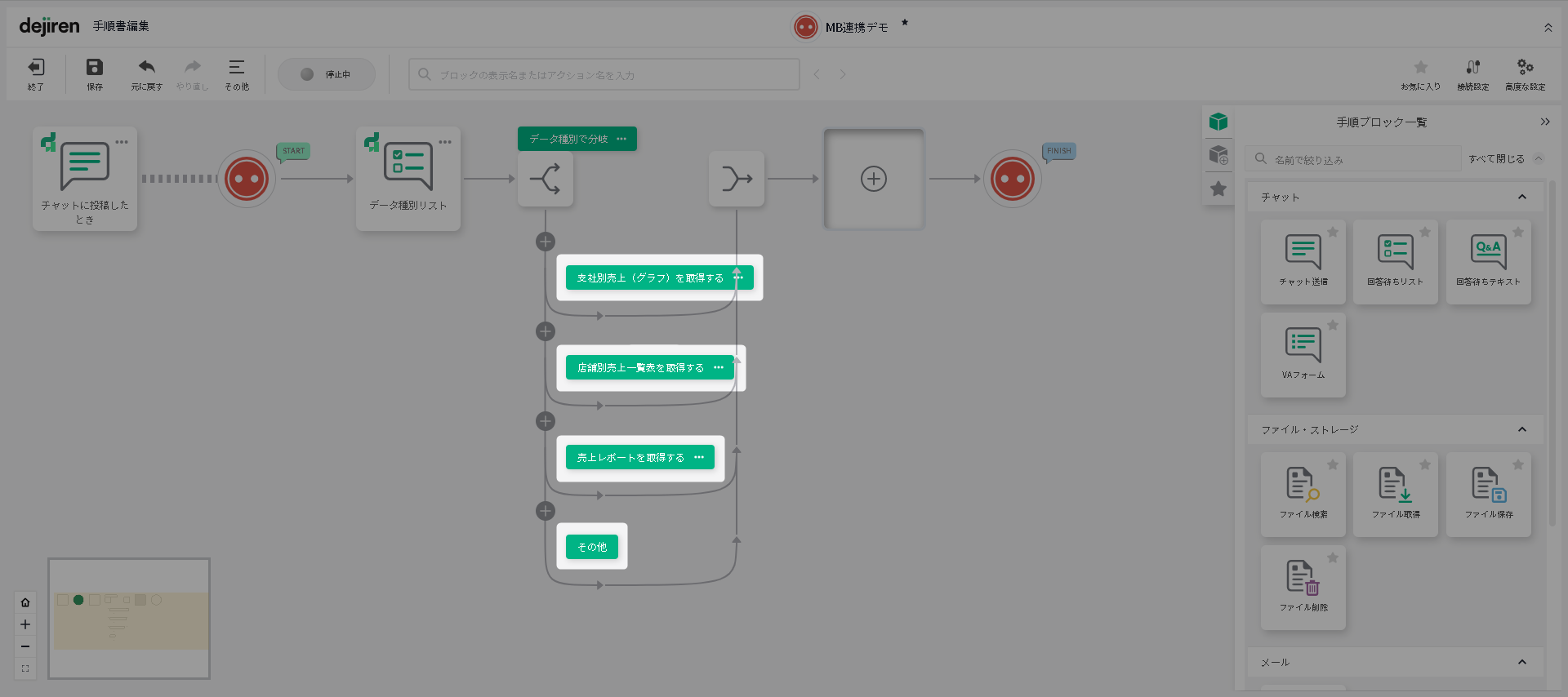Open options menu of データ種別で分岐 label
The width and height of the screenshot is (1568, 697).
(x=621, y=139)
